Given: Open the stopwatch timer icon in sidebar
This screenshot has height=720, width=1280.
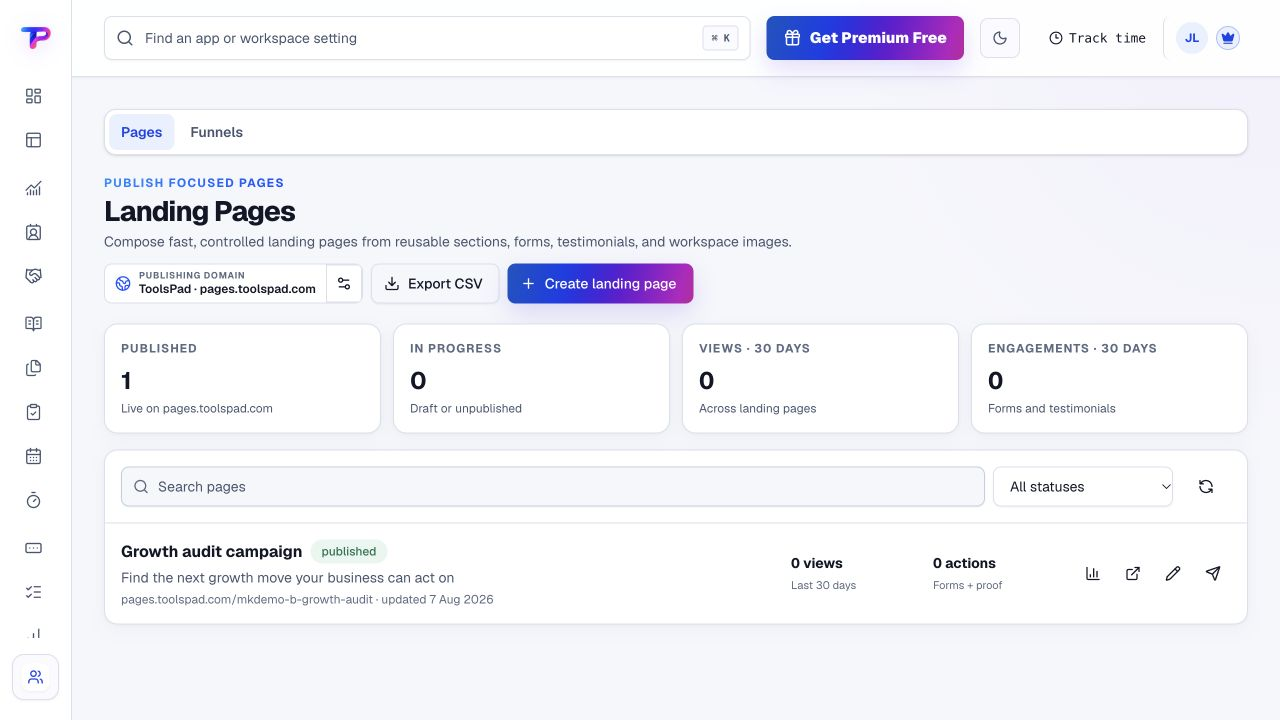Looking at the screenshot, I should pos(33,500).
